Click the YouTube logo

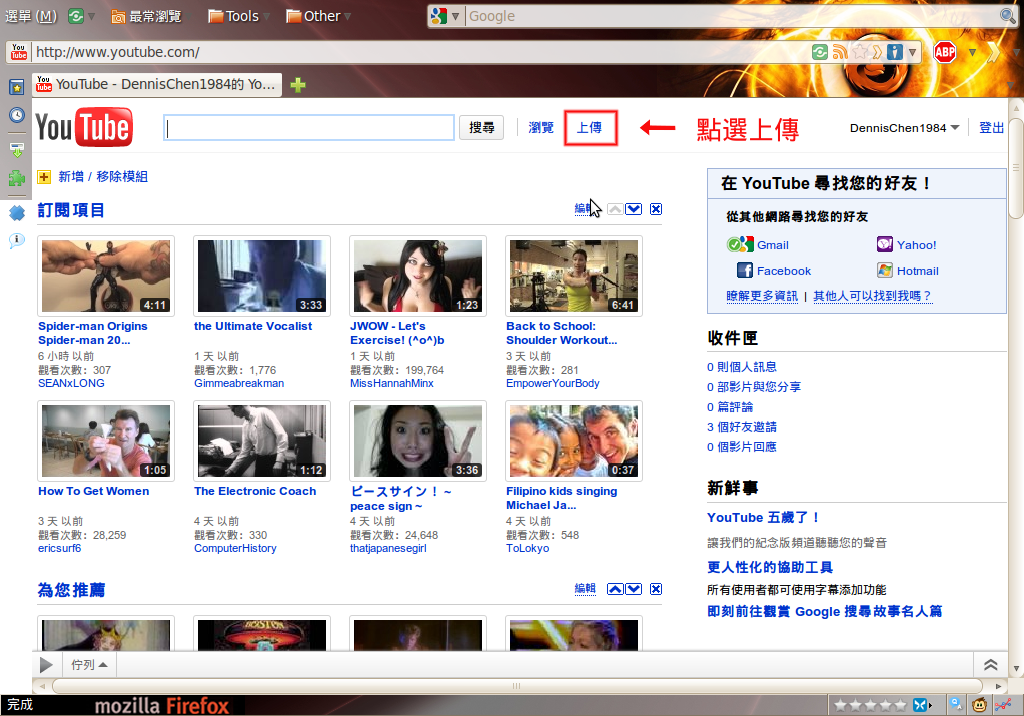coord(84,127)
